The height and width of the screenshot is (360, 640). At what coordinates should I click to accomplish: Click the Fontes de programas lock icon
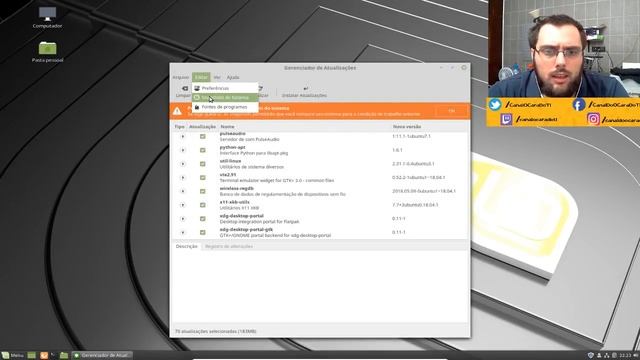point(197,107)
